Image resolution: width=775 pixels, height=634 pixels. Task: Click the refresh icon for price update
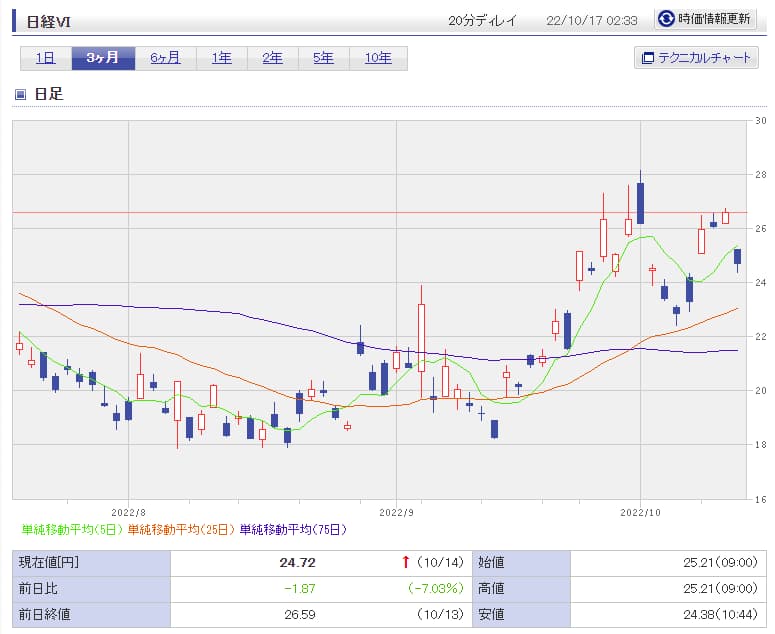coord(666,19)
